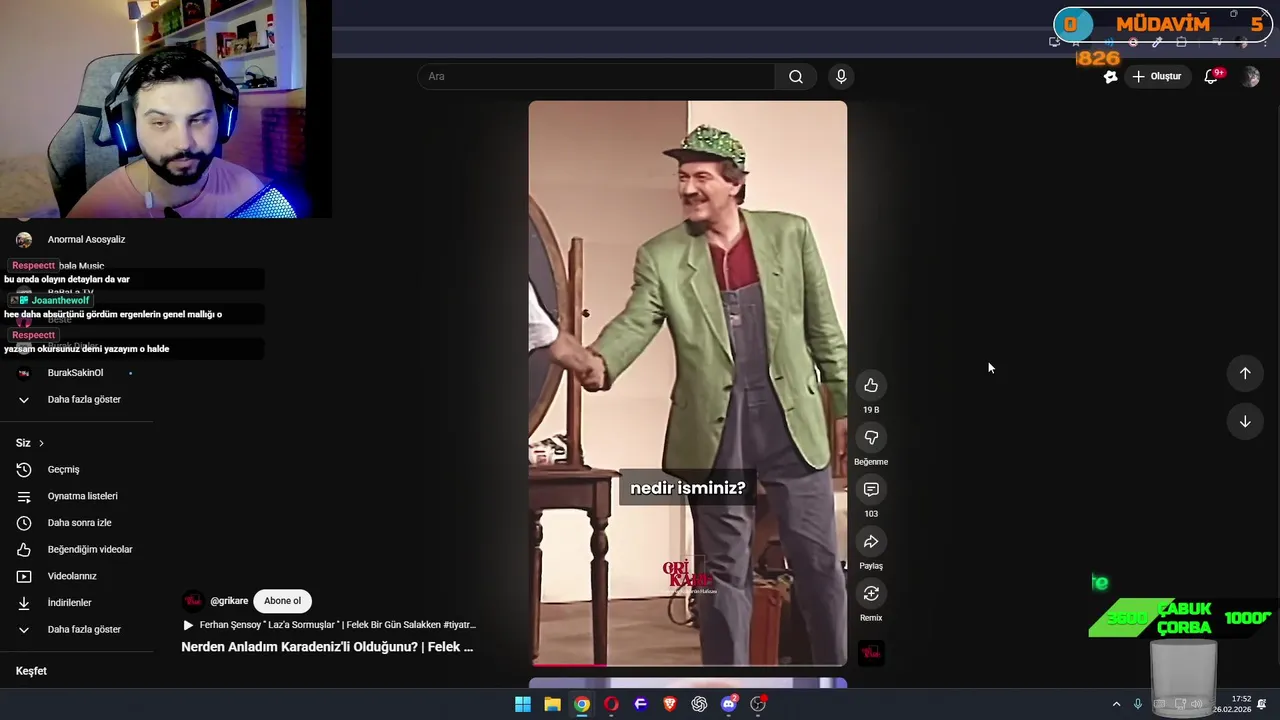The height and width of the screenshot is (720, 1280).
Task: Open the YouTube account avatar menu
Action: point(1250,76)
